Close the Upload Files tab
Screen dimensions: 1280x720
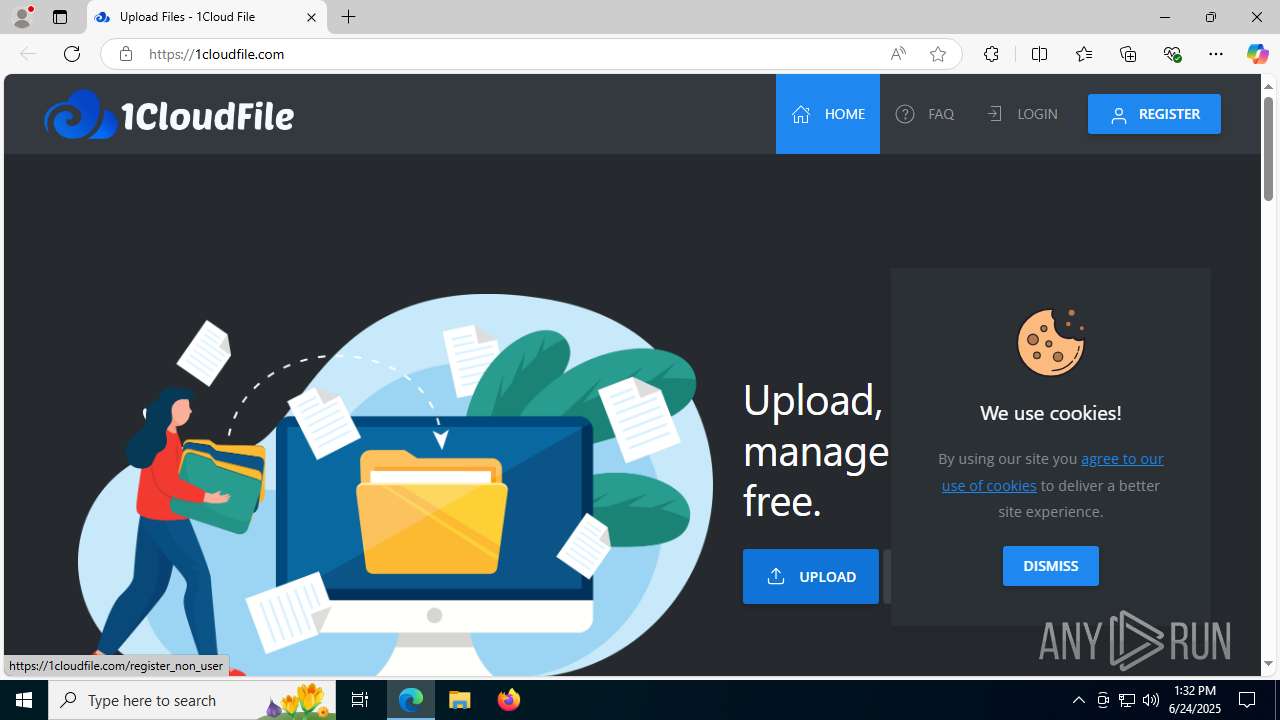coord(311,17)
